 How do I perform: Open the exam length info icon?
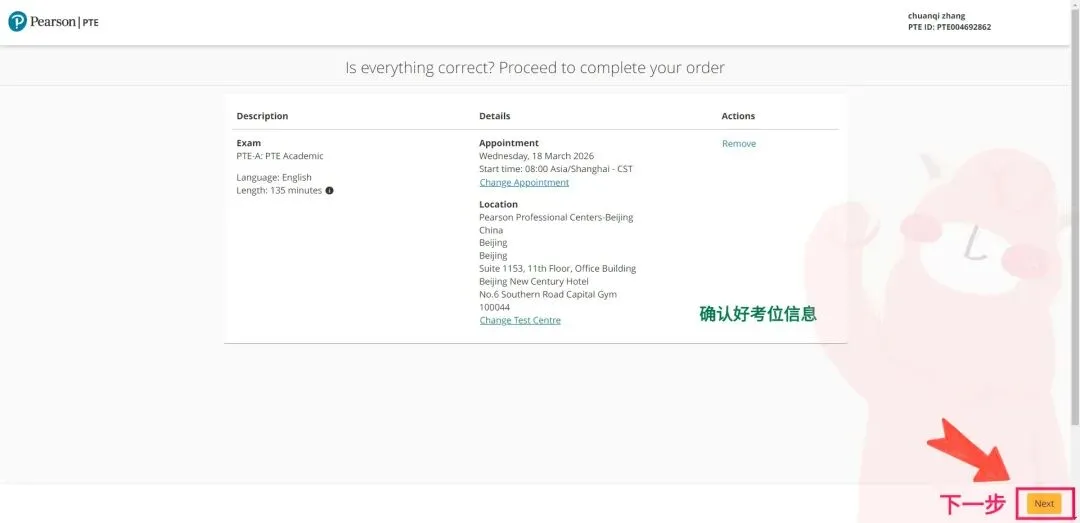tap(329, 191)
